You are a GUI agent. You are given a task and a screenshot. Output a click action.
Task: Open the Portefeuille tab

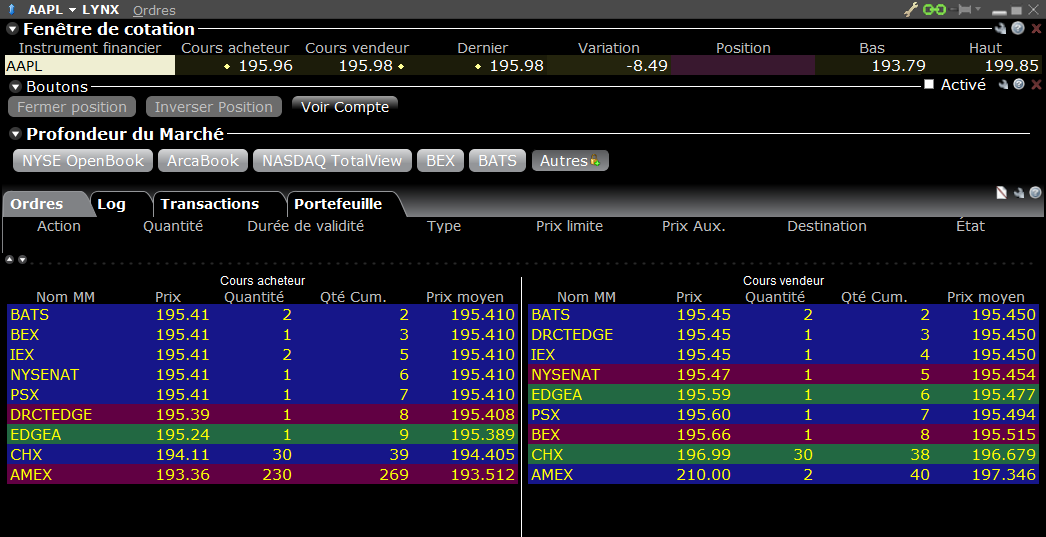[338, 204]
